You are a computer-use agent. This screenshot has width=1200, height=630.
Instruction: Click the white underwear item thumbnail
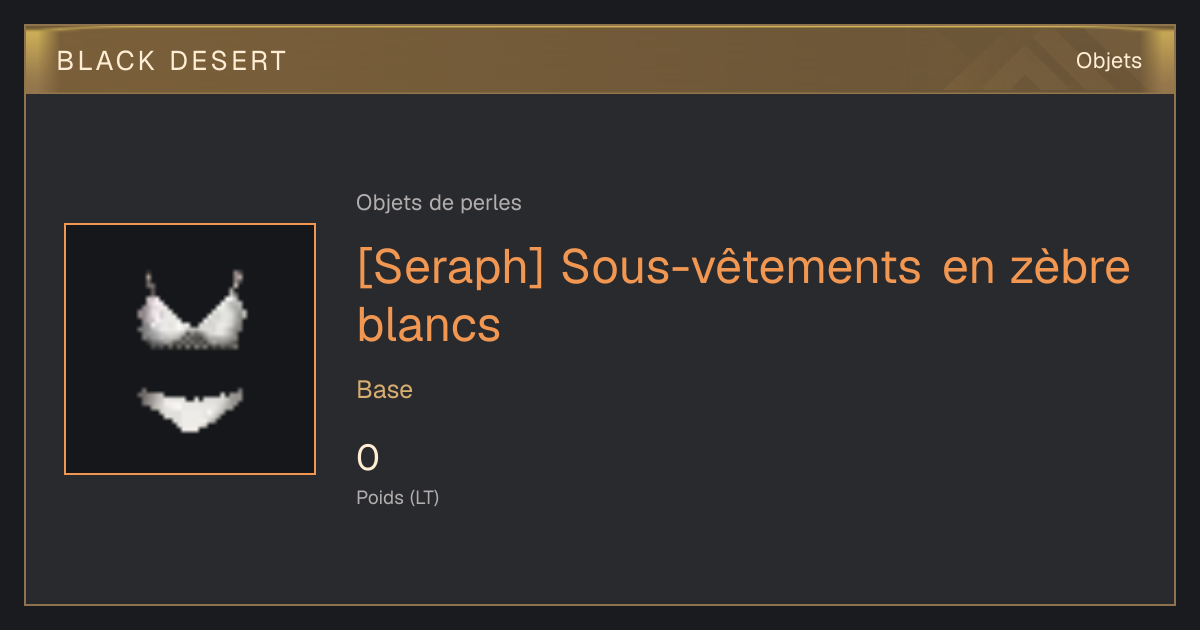pos(190,349)
